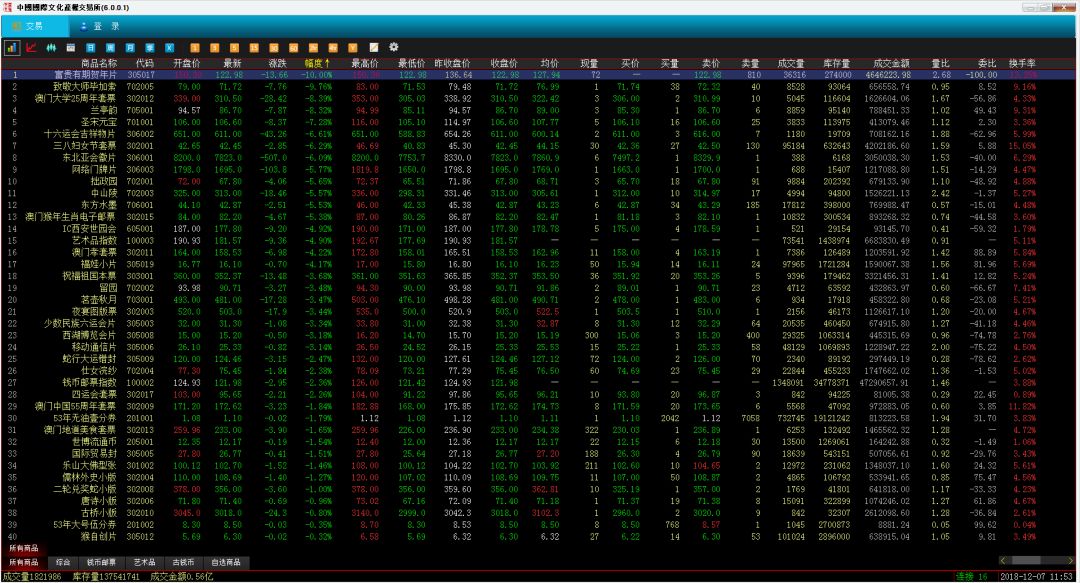Select the daily 日 period icon

(90, 48)
